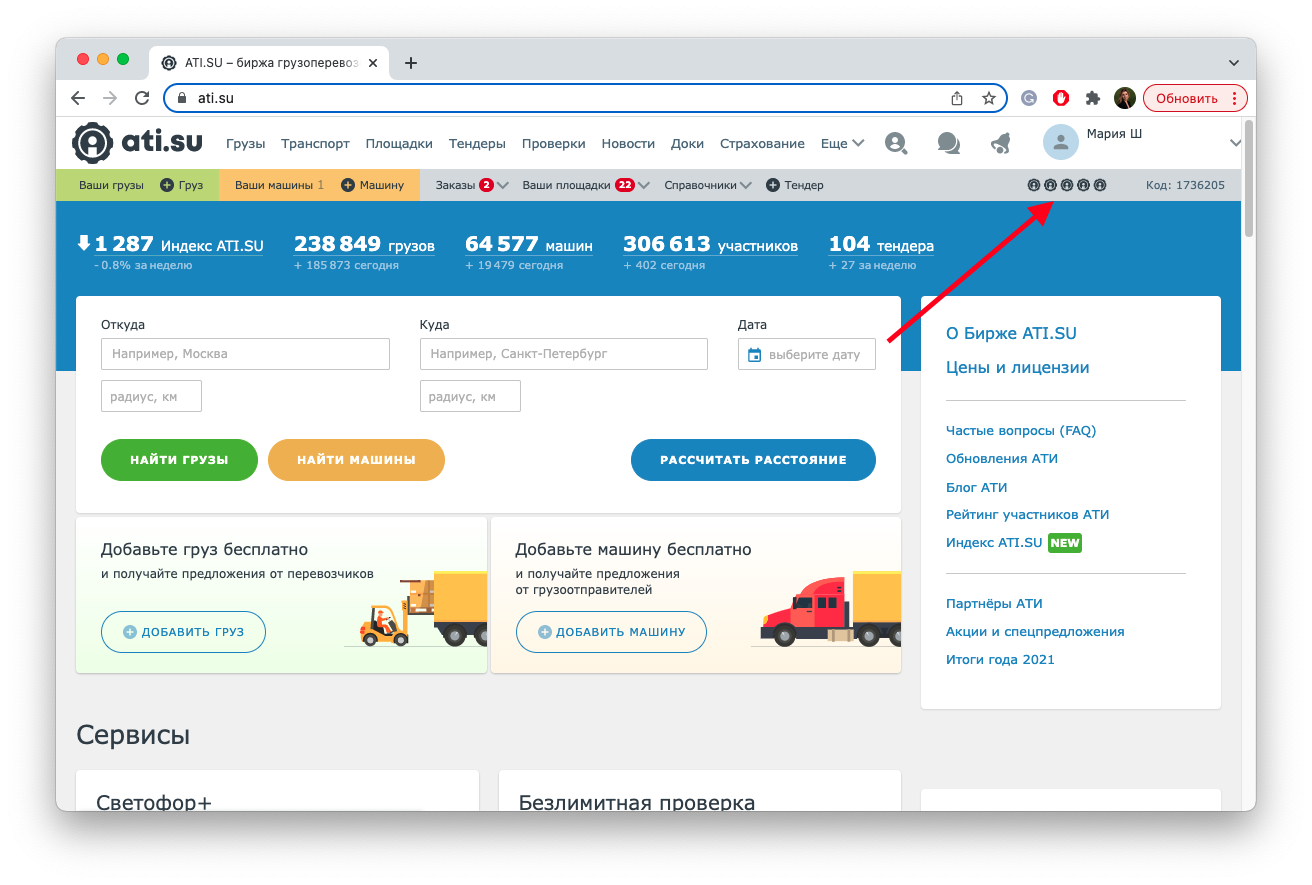The width and height of the screenshot is (1312, 885).
Task: Click the Дата date picker field
Action: click(806, 354)
